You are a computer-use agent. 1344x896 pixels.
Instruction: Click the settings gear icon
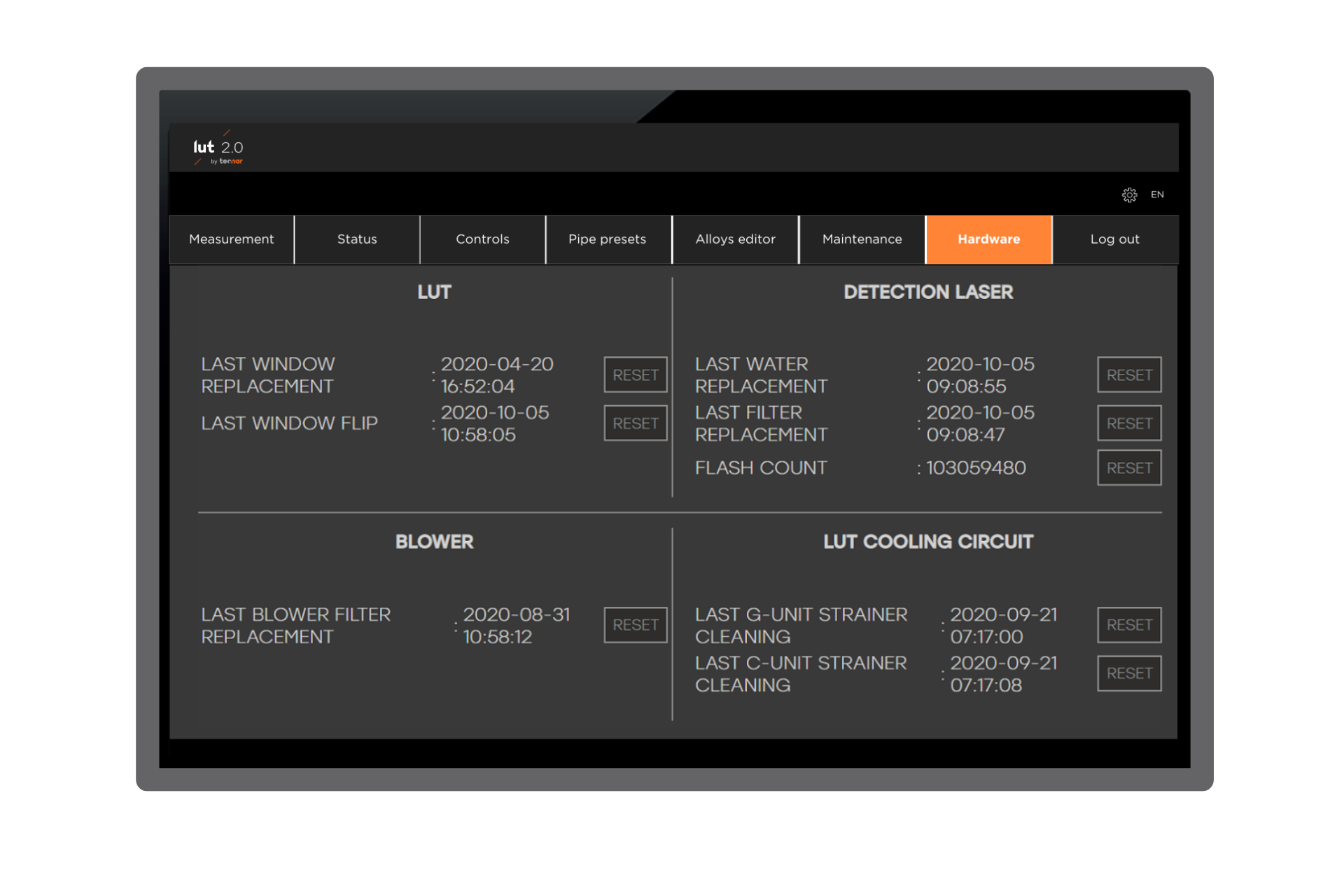pos(1129,195)
